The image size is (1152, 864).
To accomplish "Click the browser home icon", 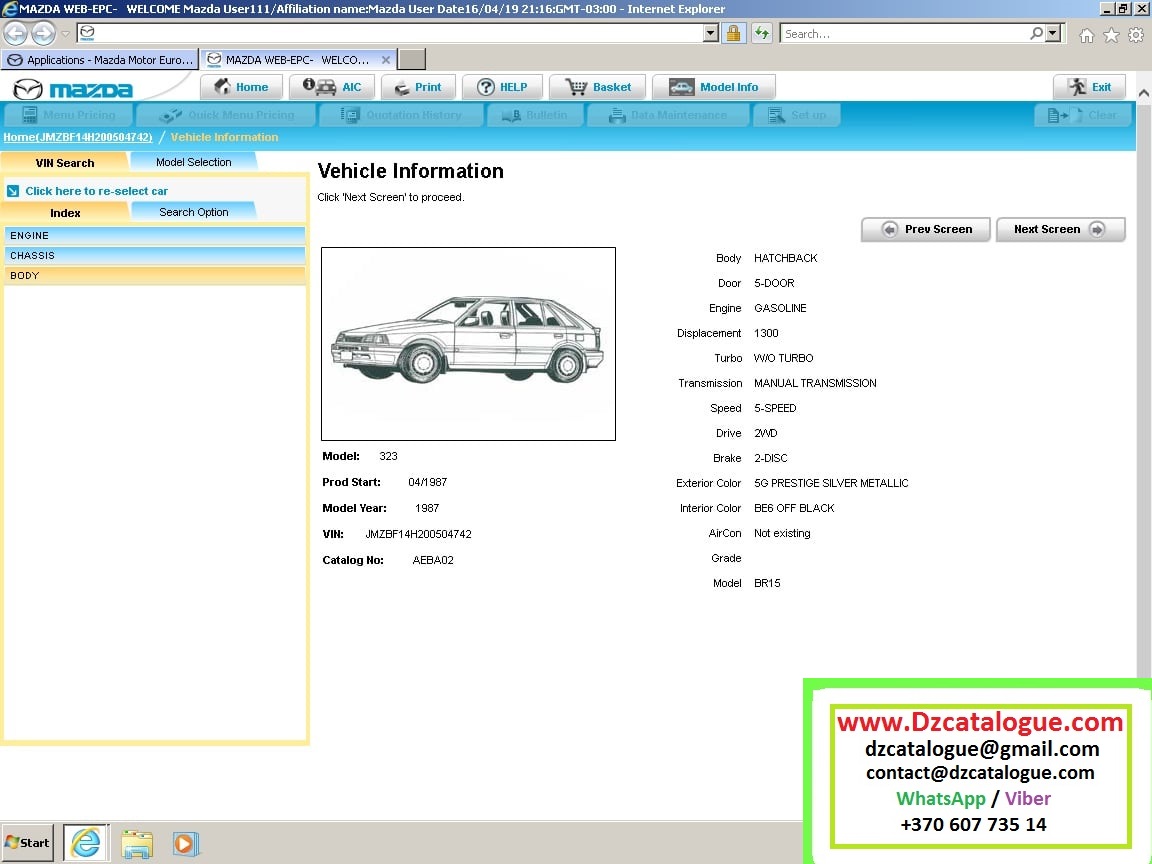I will click(1087, 35).
